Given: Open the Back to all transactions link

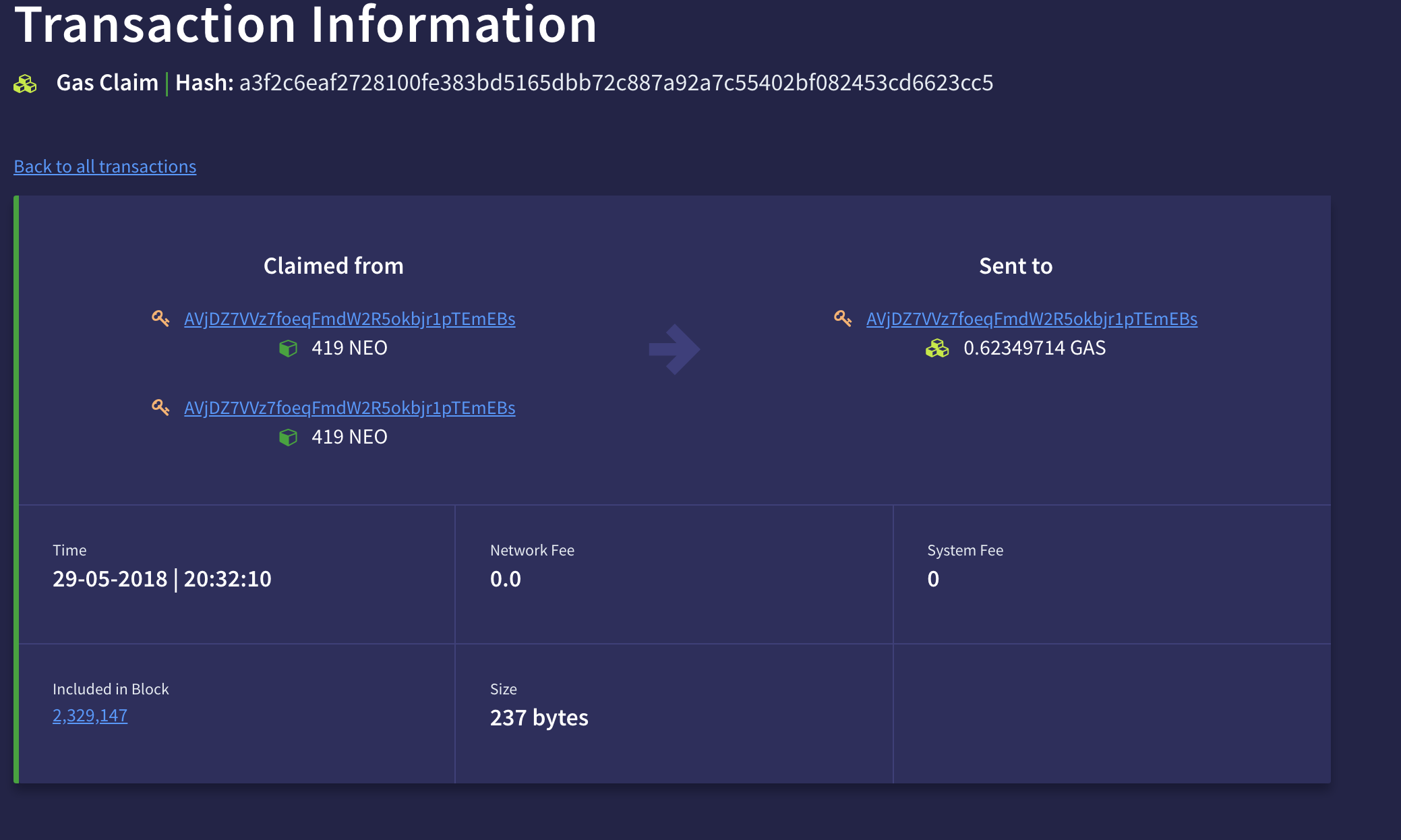Looking at the screenshot, I should 105,167.
